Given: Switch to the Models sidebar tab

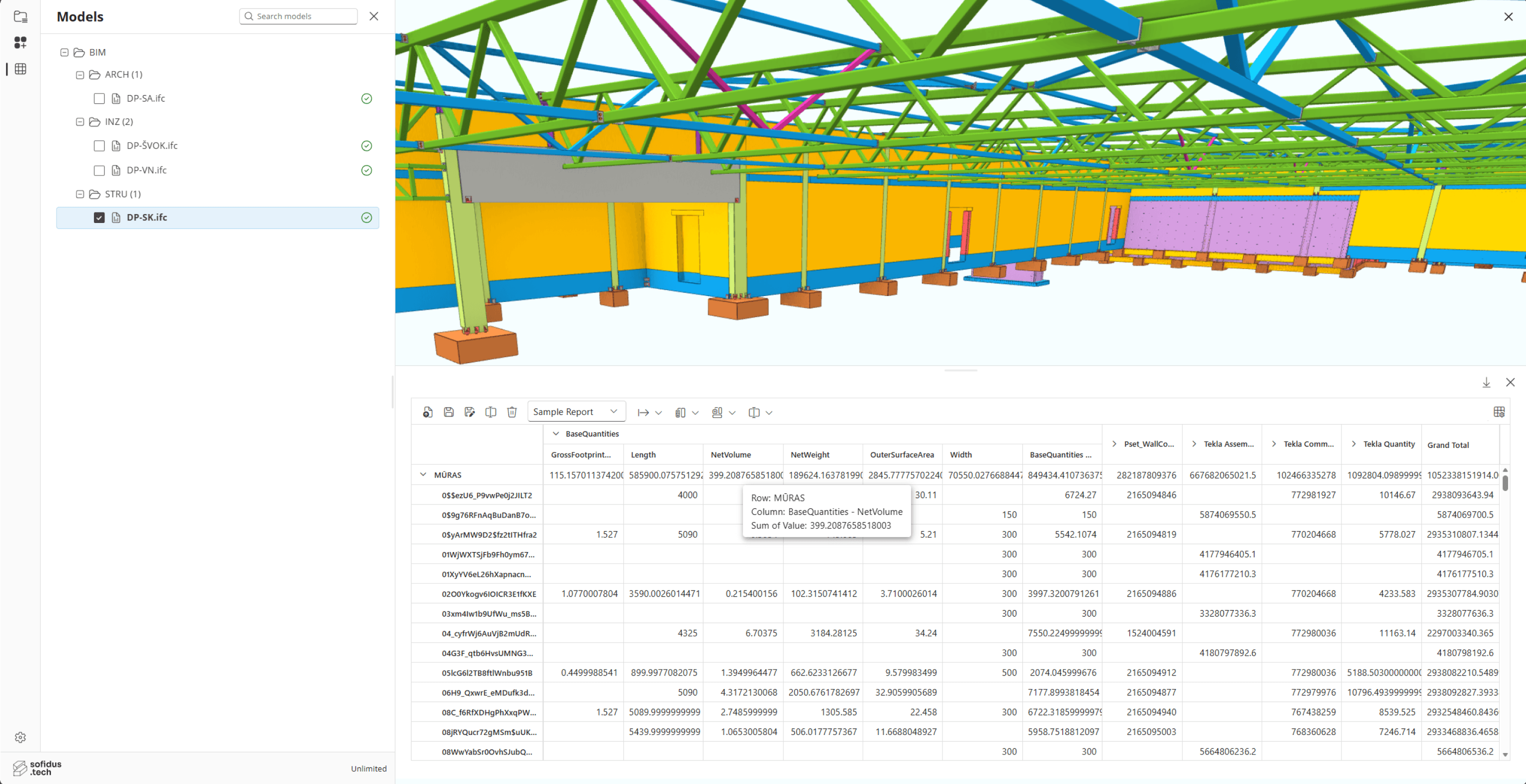Looking at the screenshot, I should [20, 42].
